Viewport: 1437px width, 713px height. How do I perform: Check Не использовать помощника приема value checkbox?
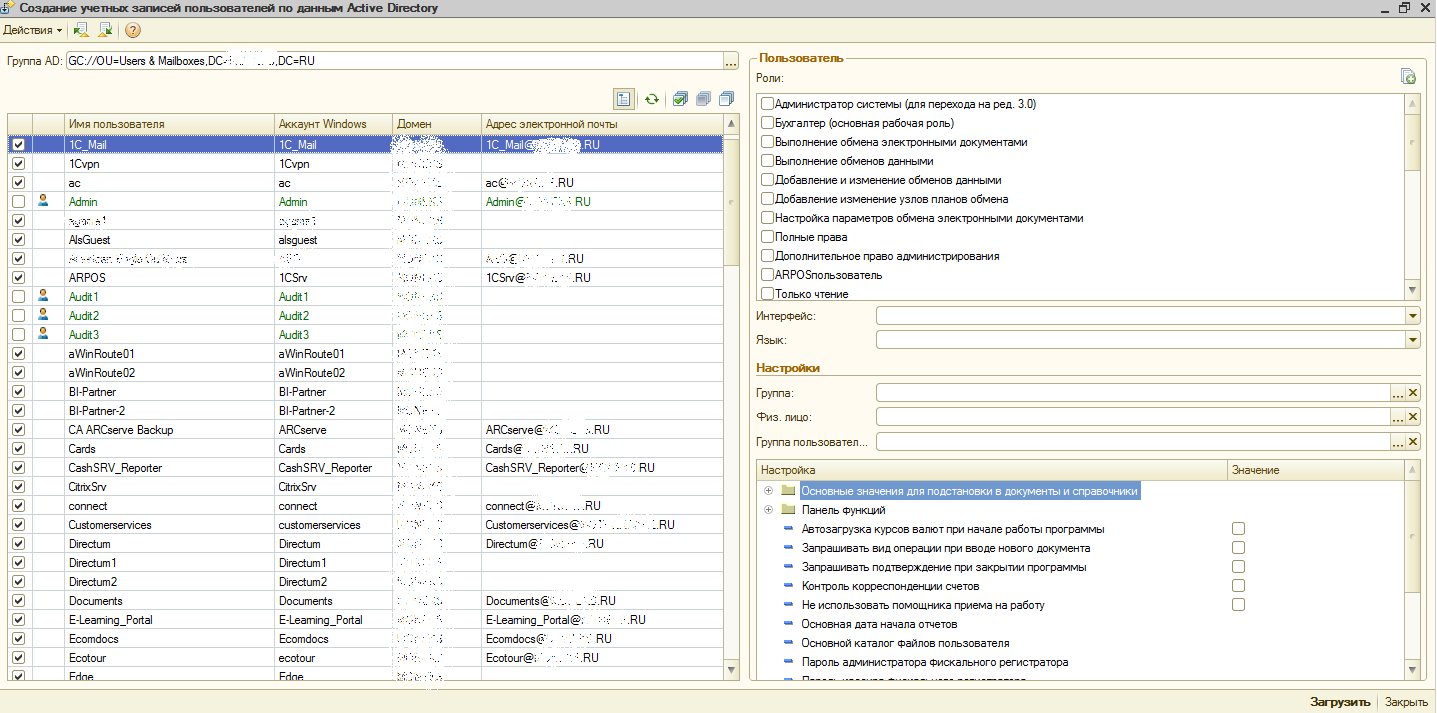click(x=1238, y=605)
